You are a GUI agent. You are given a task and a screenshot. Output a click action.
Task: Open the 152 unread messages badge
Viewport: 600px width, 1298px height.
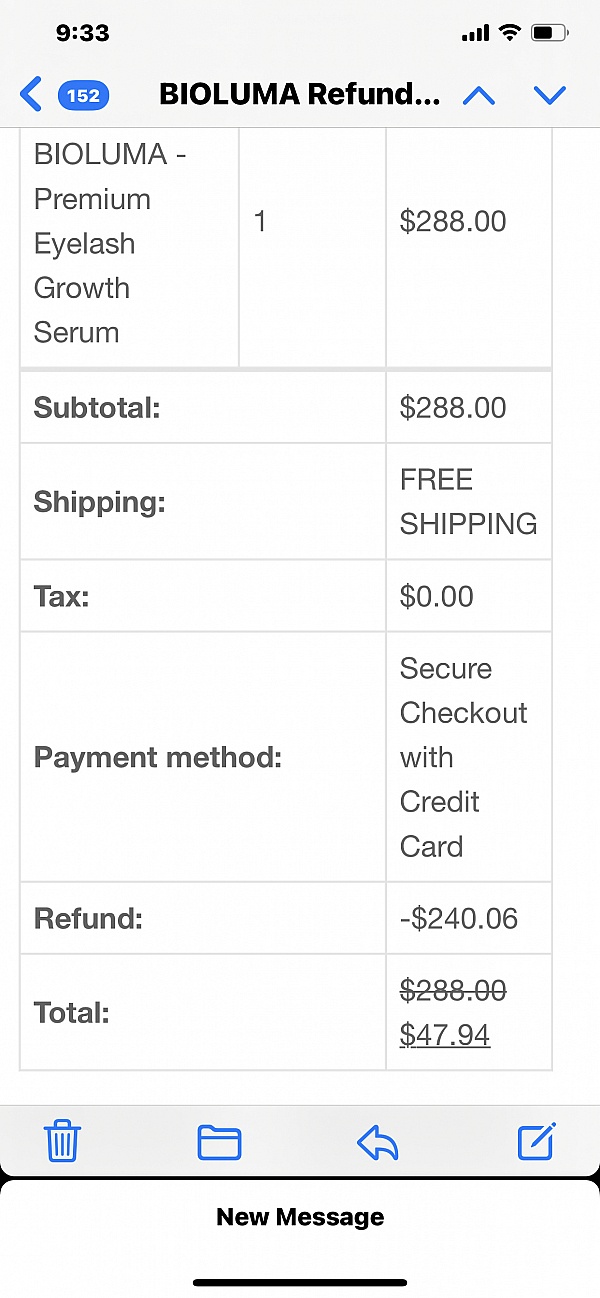coord(84,95)
